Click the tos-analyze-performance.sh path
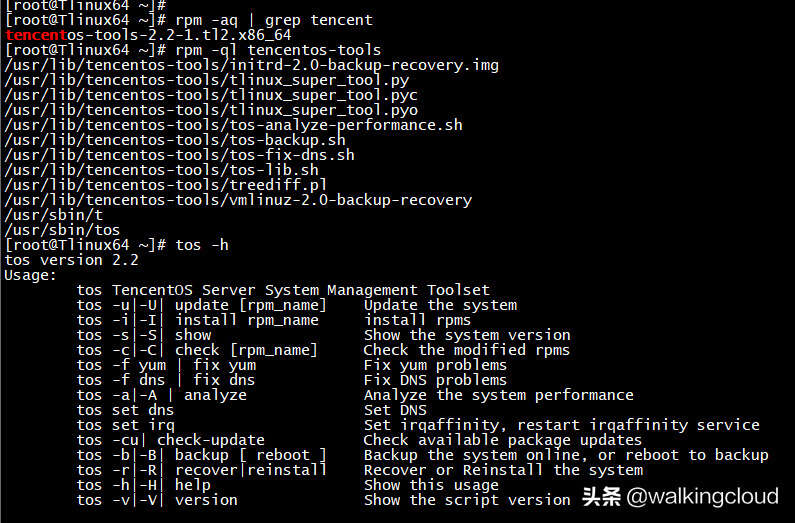 234,125
